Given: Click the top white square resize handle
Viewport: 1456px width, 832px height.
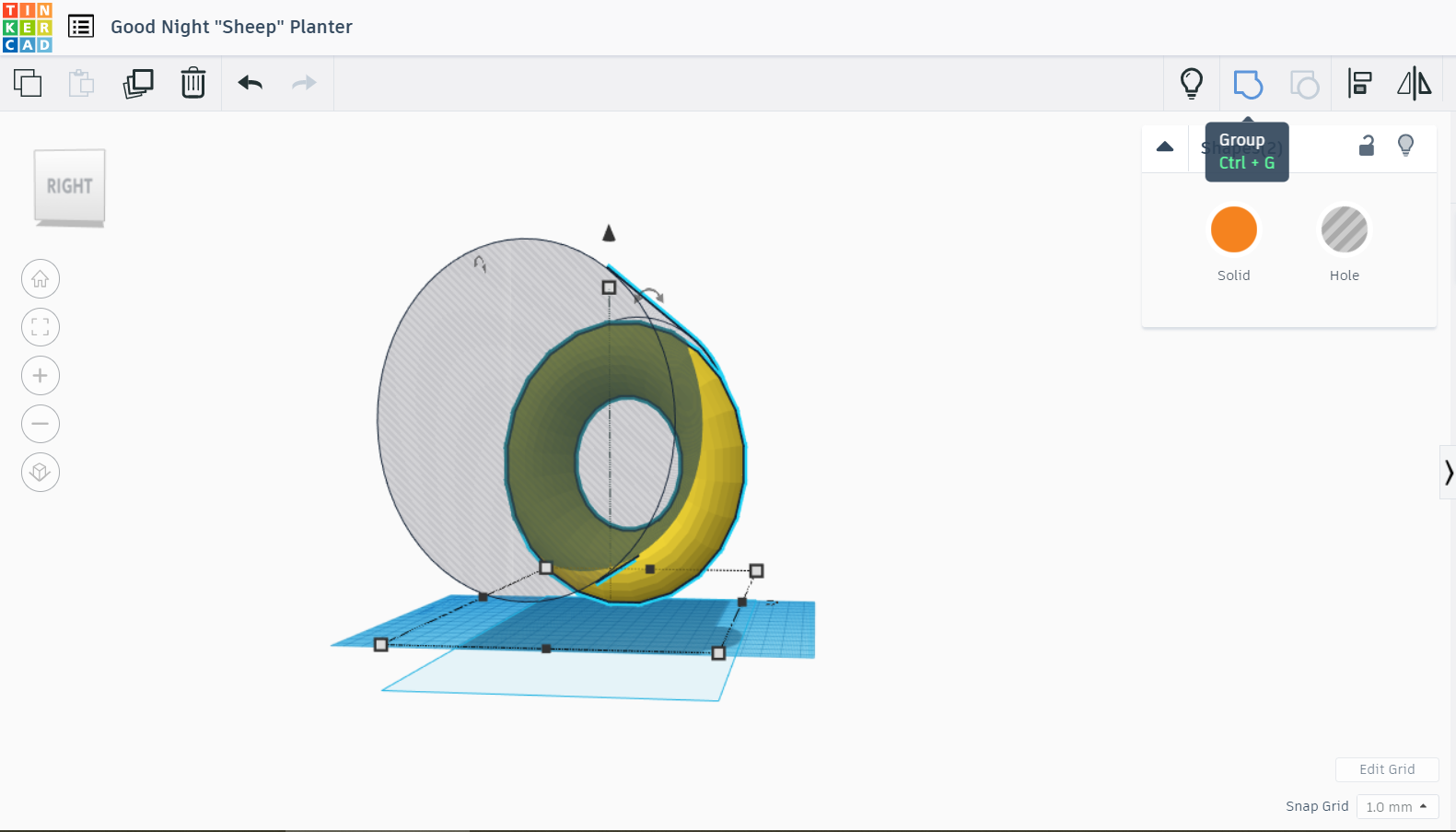Looking at the screenshot, I should [609, 287].
